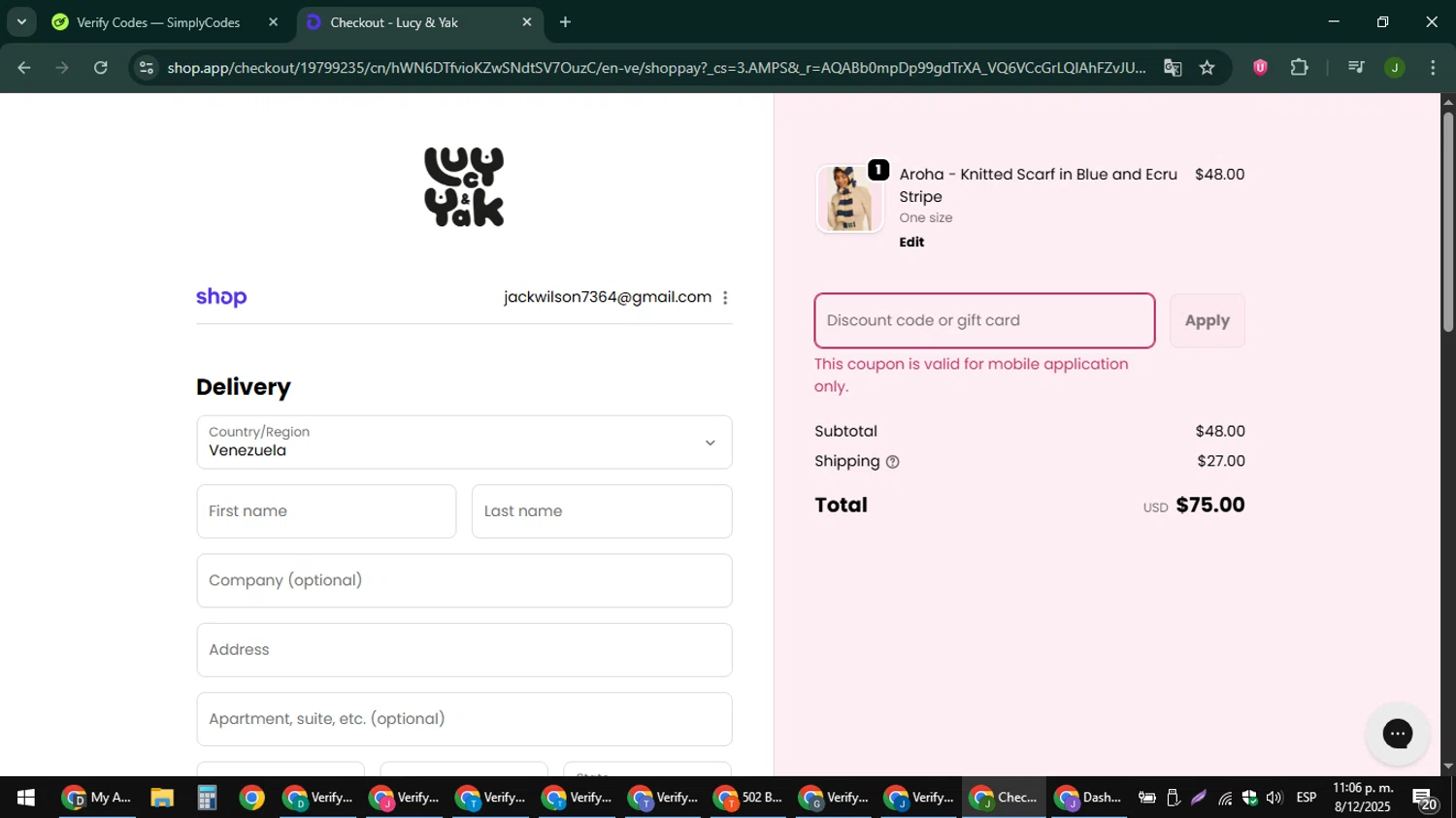Click the shop.app checkout URL address bar
Screen dimensions: 1456x818
click(x=656, y=68)
